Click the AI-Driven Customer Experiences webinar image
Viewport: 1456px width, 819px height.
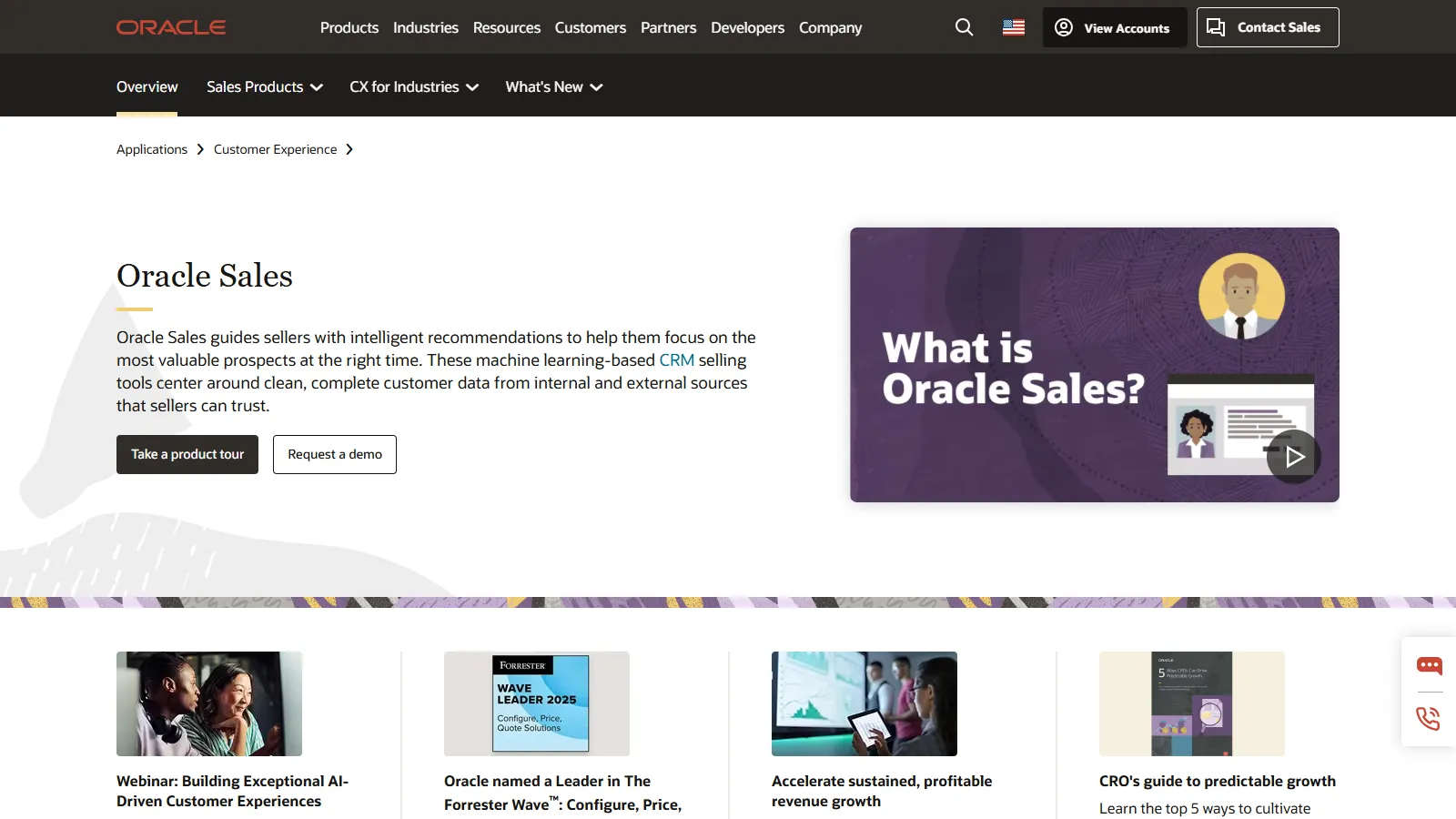click(208, 703)
